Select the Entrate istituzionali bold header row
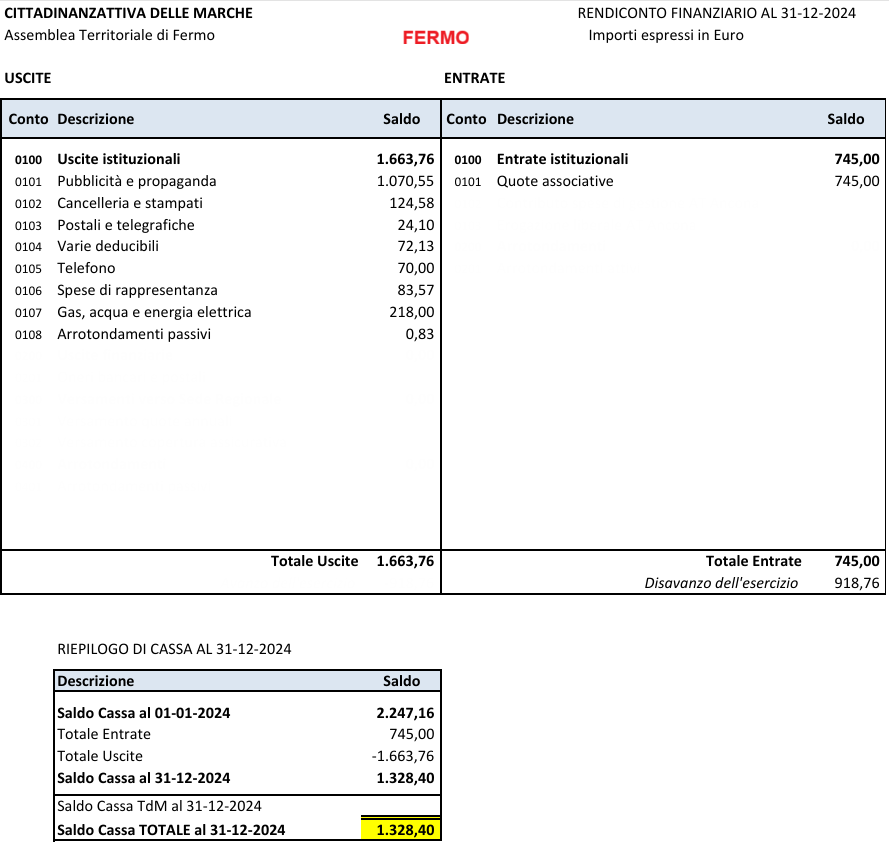Image resolution: width=889 pixels, height=853 pixels. (562, 158)
